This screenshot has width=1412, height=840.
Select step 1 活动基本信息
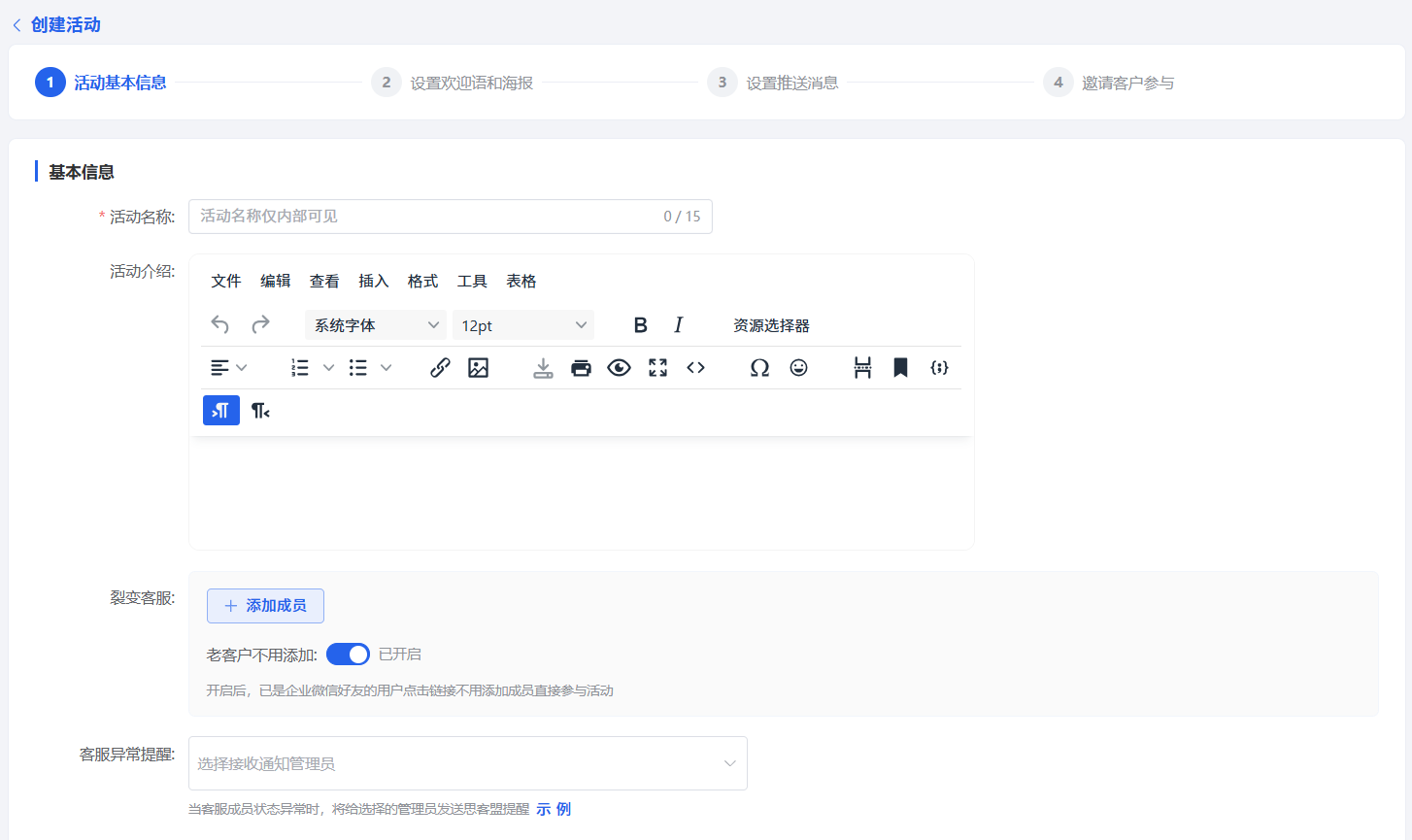101,83
